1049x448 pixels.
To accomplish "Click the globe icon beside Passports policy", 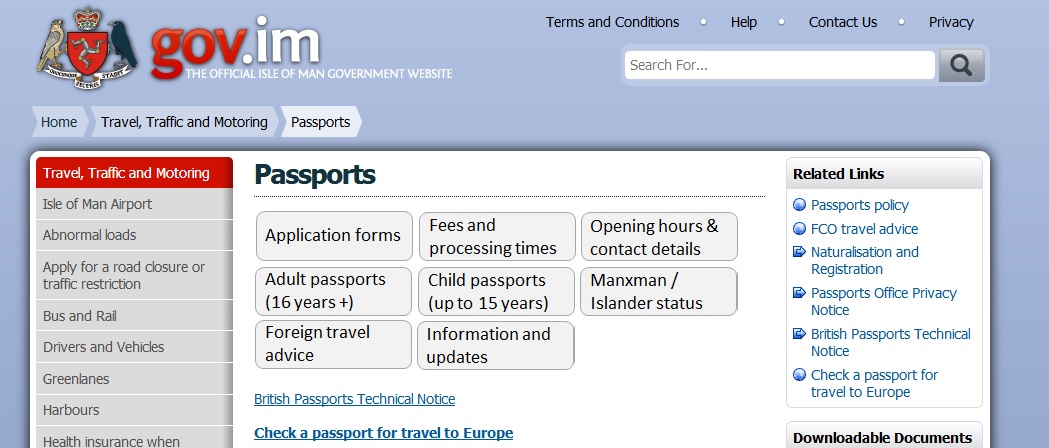I will [x=799, y=205].
